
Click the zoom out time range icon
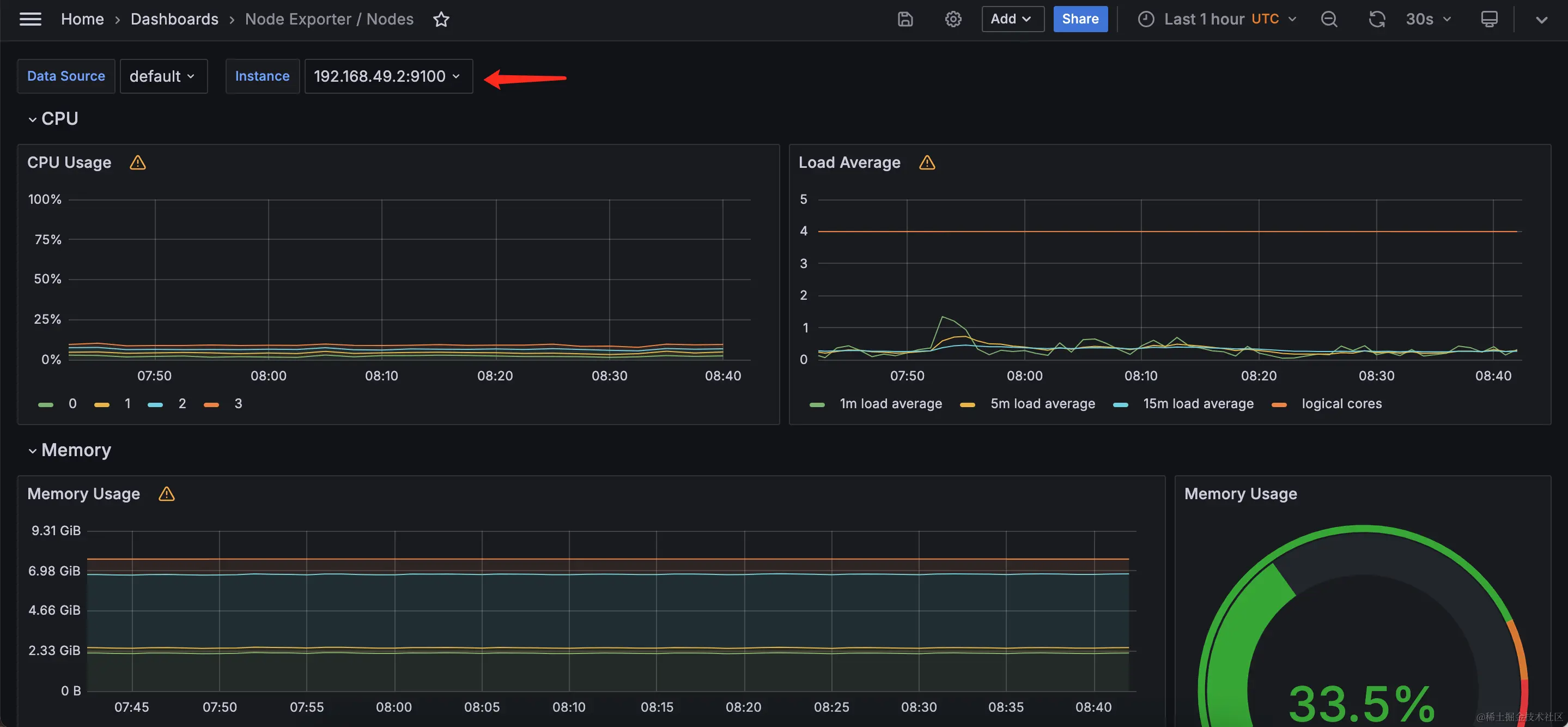coord(1329,20)
